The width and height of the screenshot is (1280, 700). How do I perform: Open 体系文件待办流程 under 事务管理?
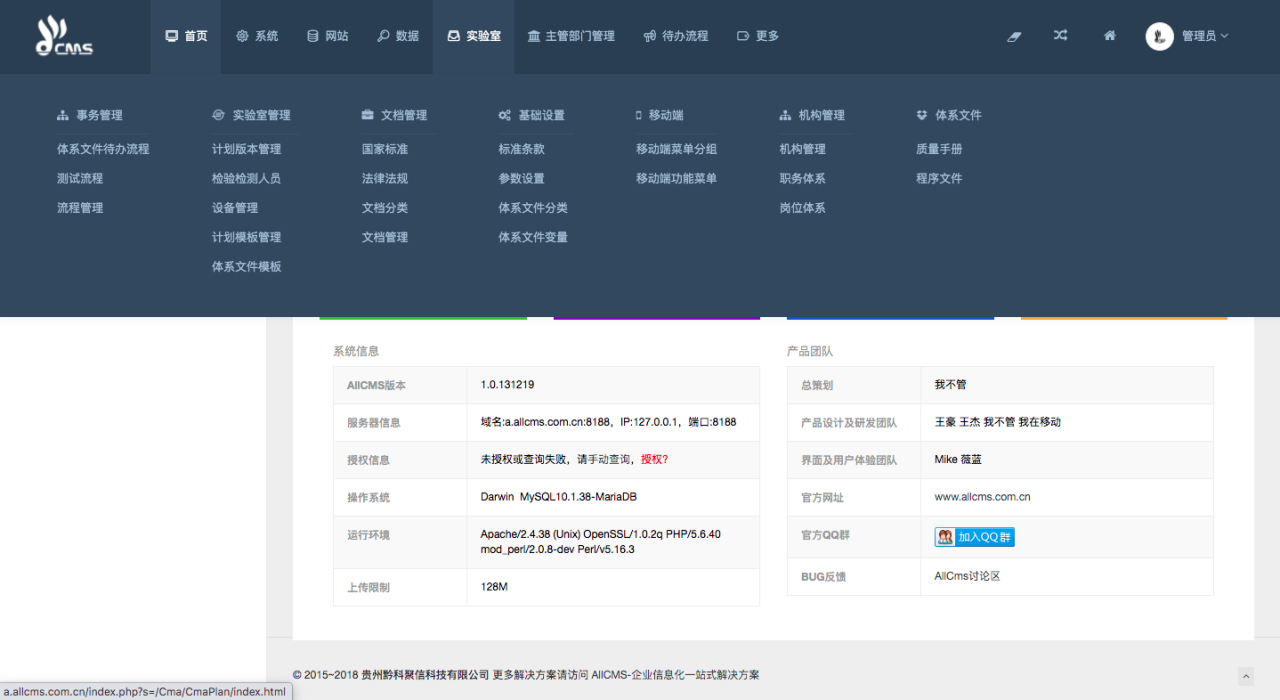coord(103,149)
